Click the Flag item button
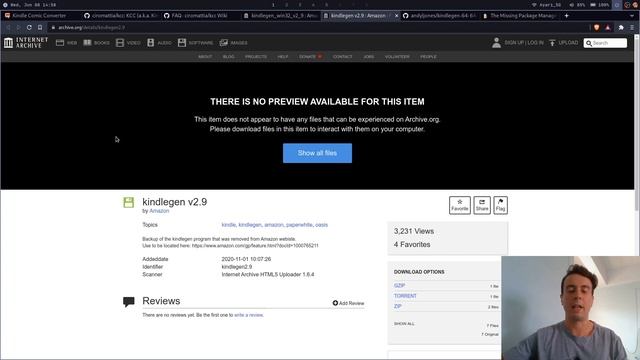This screenshot has width=640, height=360. 500,205
